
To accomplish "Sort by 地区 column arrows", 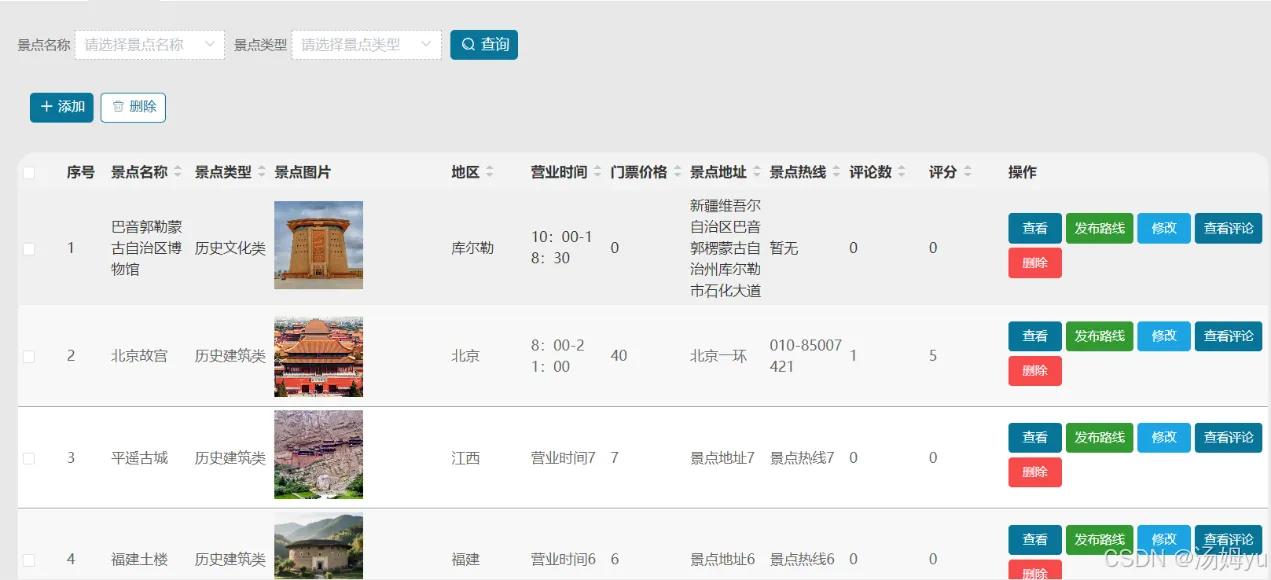I will 490,172.
